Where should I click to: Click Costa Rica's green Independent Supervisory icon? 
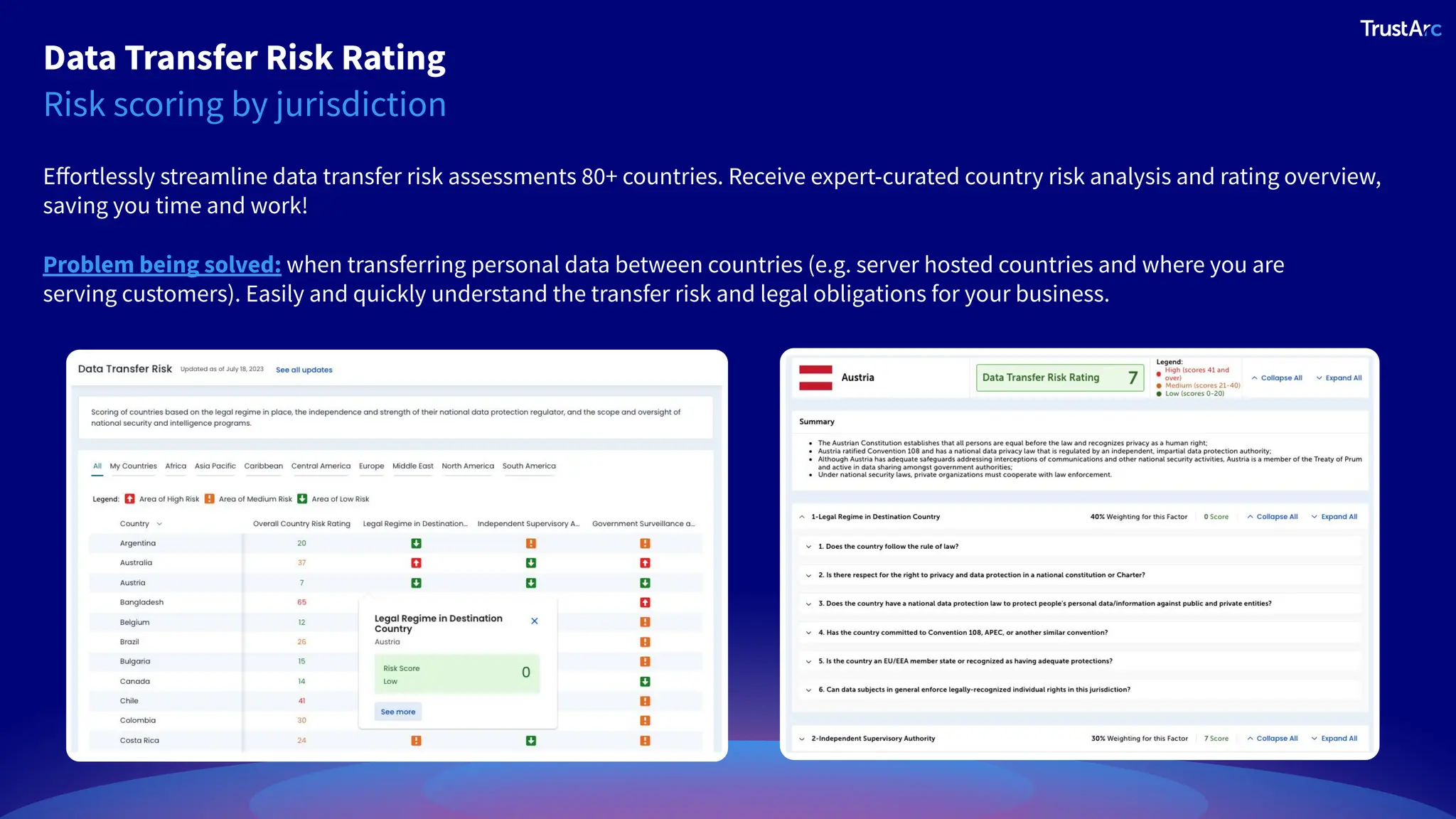530,741
